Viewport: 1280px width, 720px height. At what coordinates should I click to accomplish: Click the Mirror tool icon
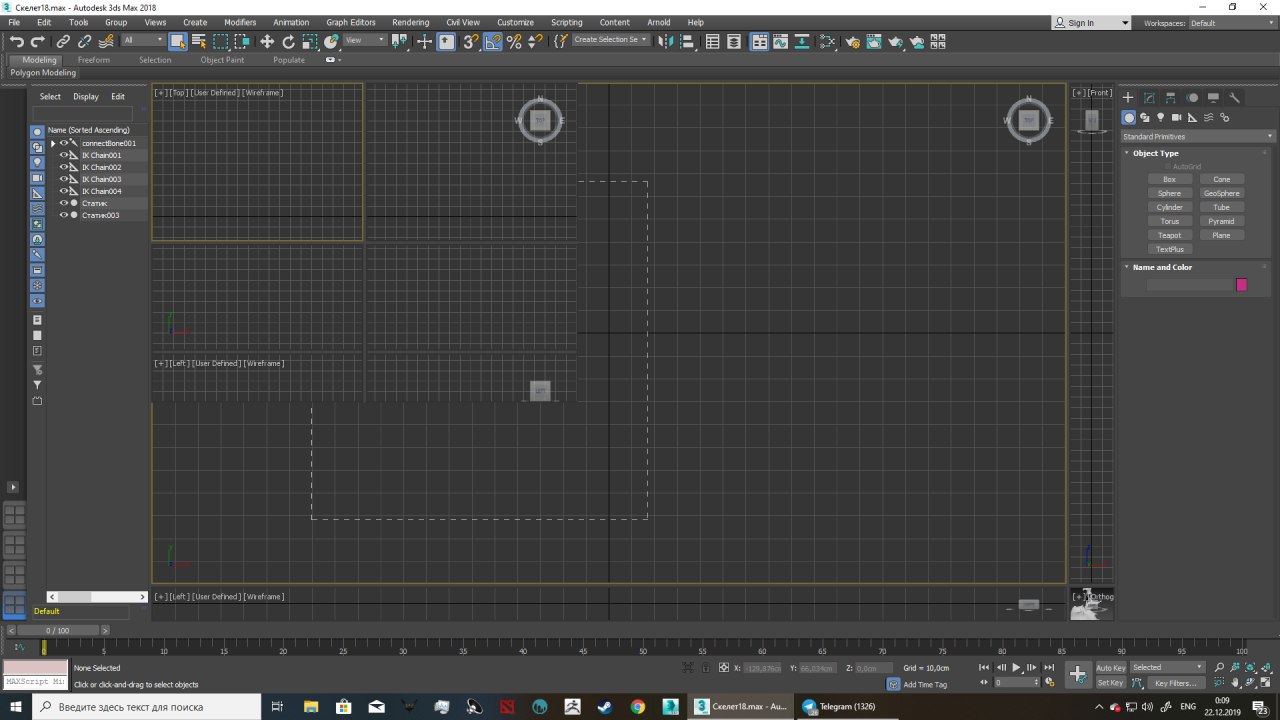(665, 41)
